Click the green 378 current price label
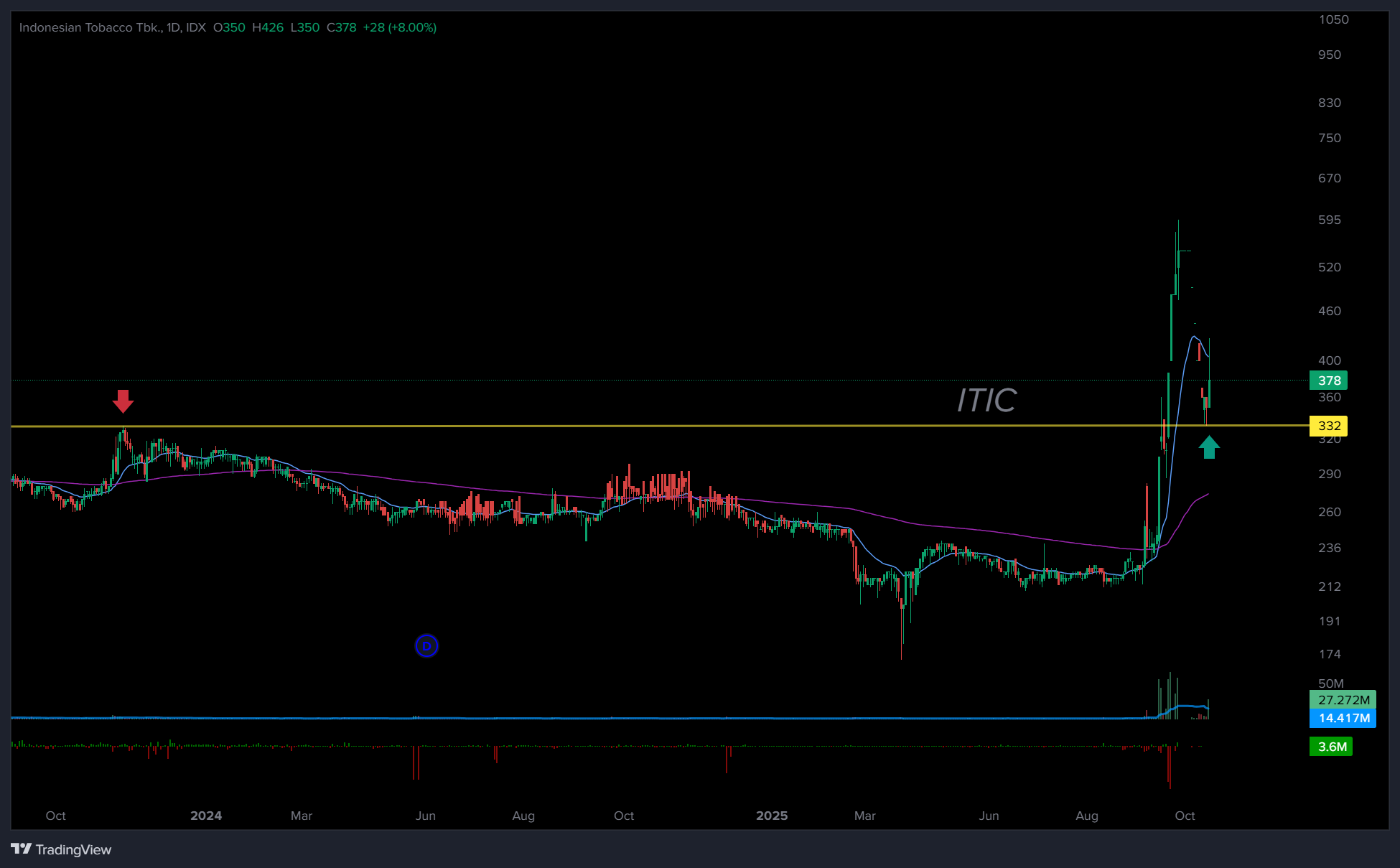 click(1328, 381)
